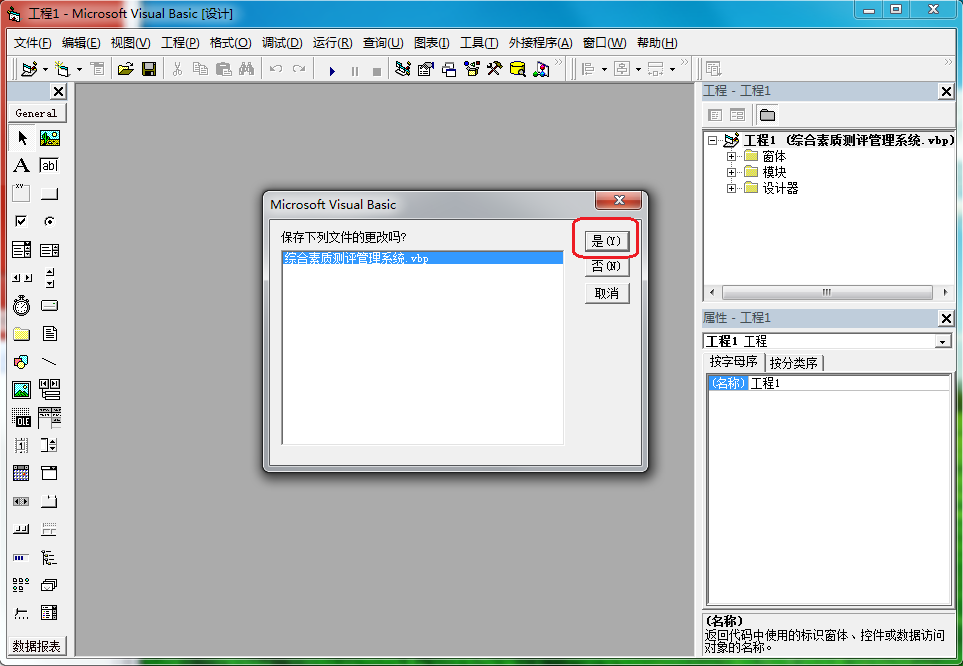Expand the 窗体 folder node
This screenshot has width=963, height=666.
click(x=731, y=156)
